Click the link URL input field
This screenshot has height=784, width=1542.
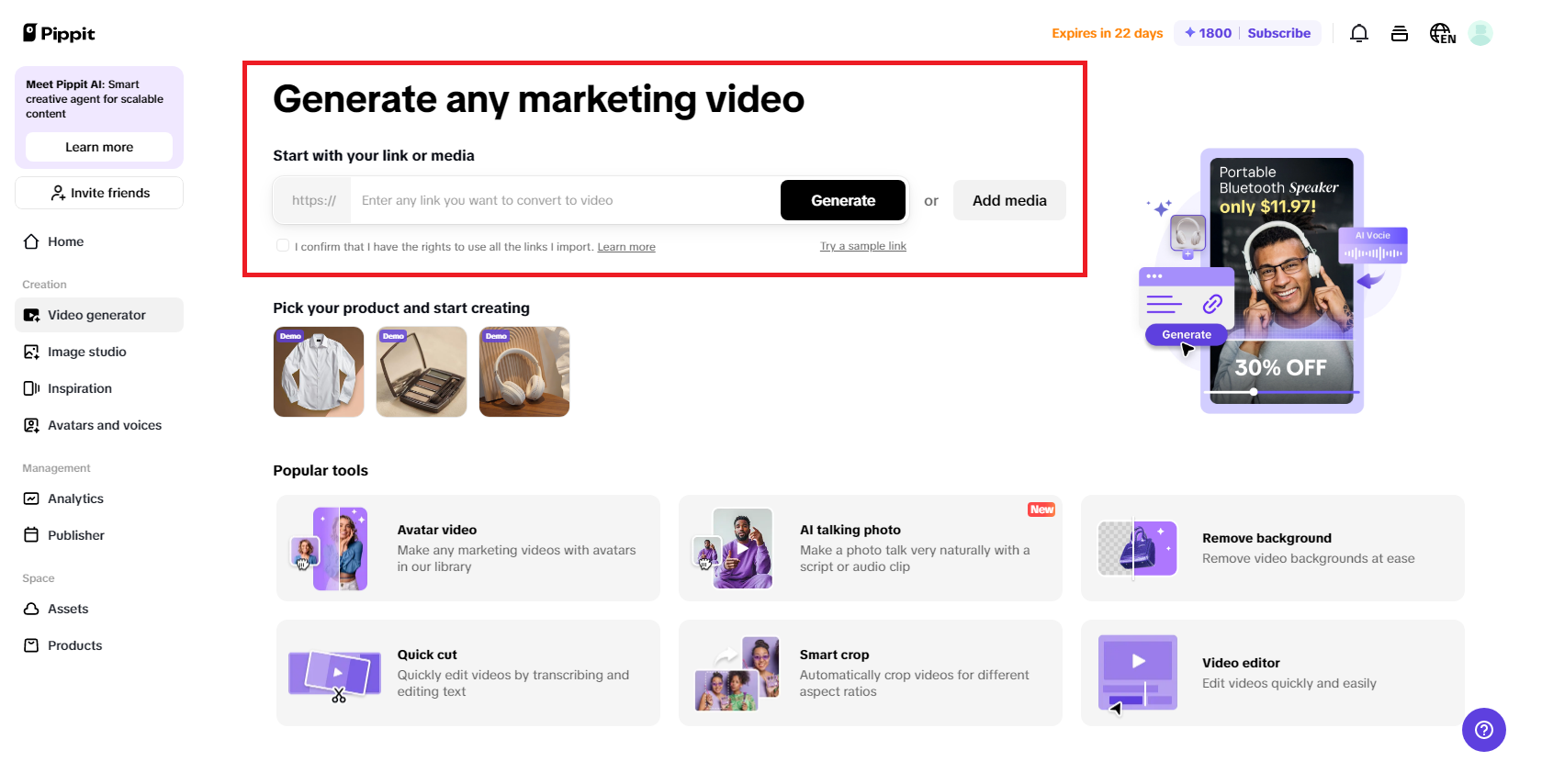click(x=564, y=200)
